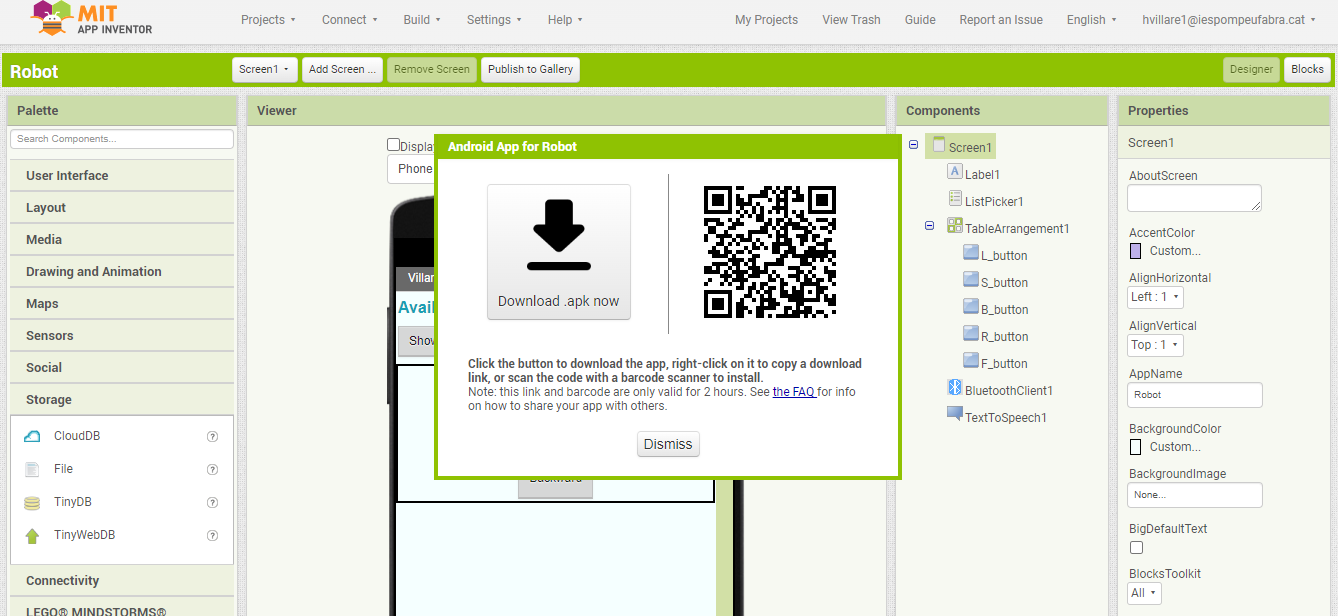Select BluetoothClient1 icon in component tree
Image resolution: width=1338 pixels, height=616 pixels.
click(954, 389)
